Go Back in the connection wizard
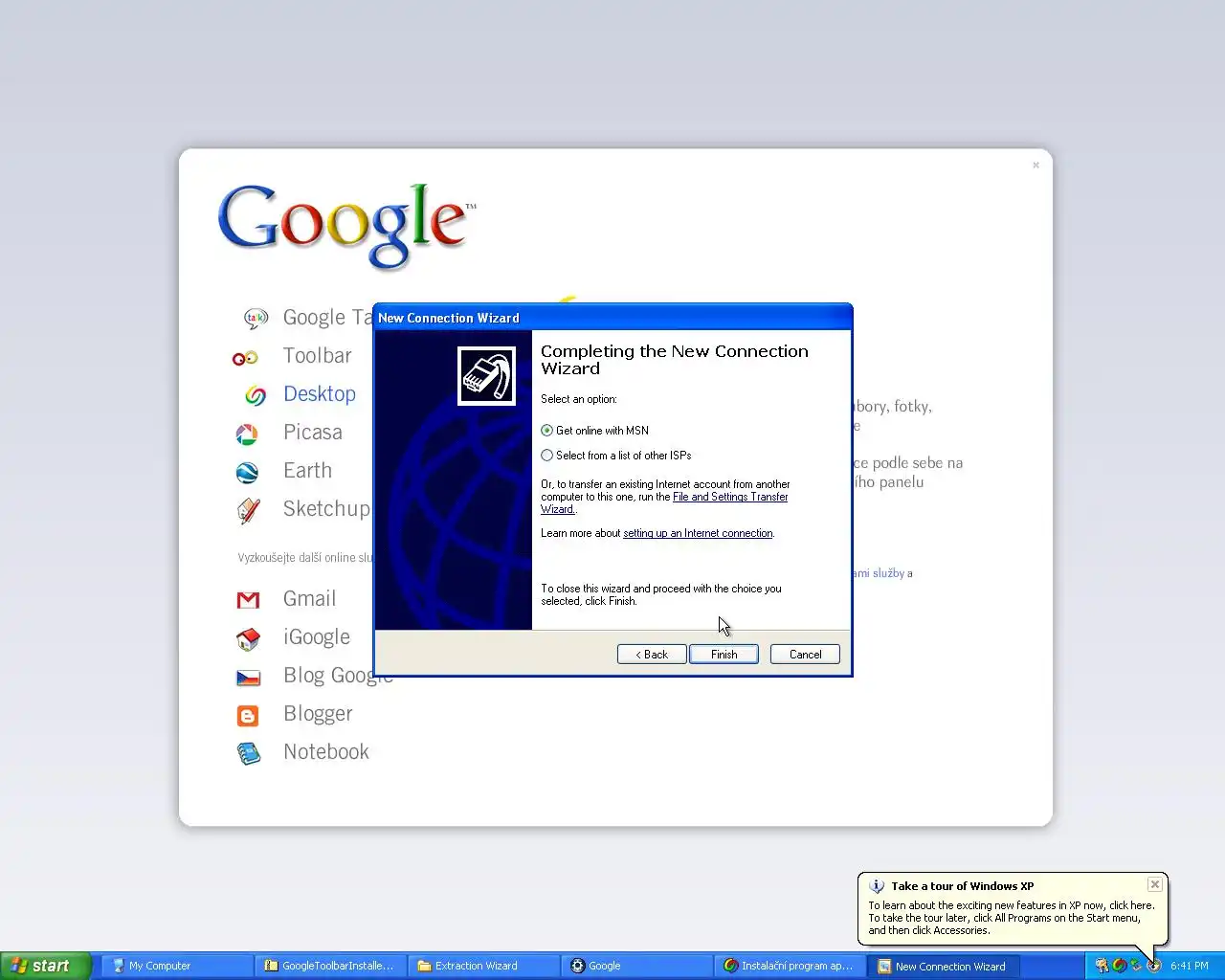This screenshot has height=980, width=1225. (x=652, y=655)
